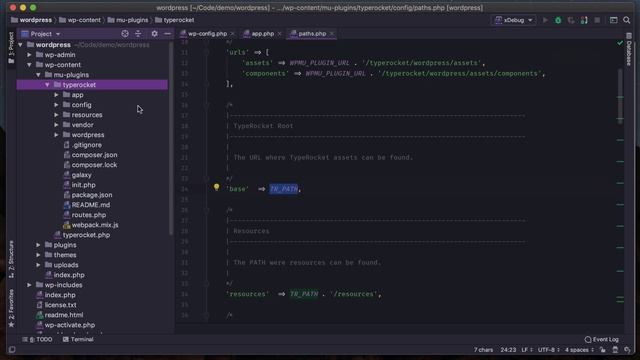Click mu-plugins in breadcrumb bar
Screen dimensions: 640x360
128,20
